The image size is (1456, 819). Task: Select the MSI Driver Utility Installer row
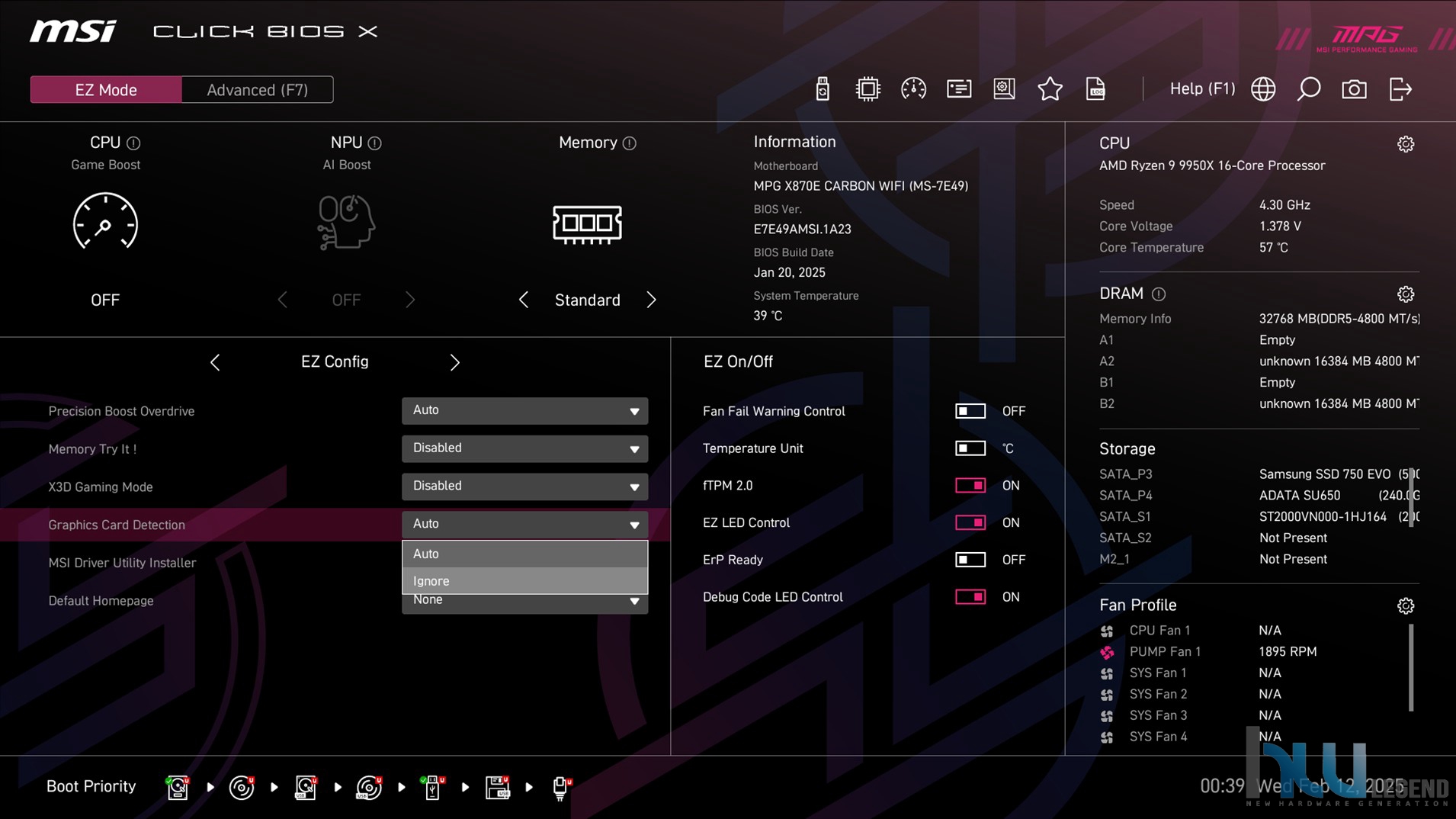pos(122,563)
